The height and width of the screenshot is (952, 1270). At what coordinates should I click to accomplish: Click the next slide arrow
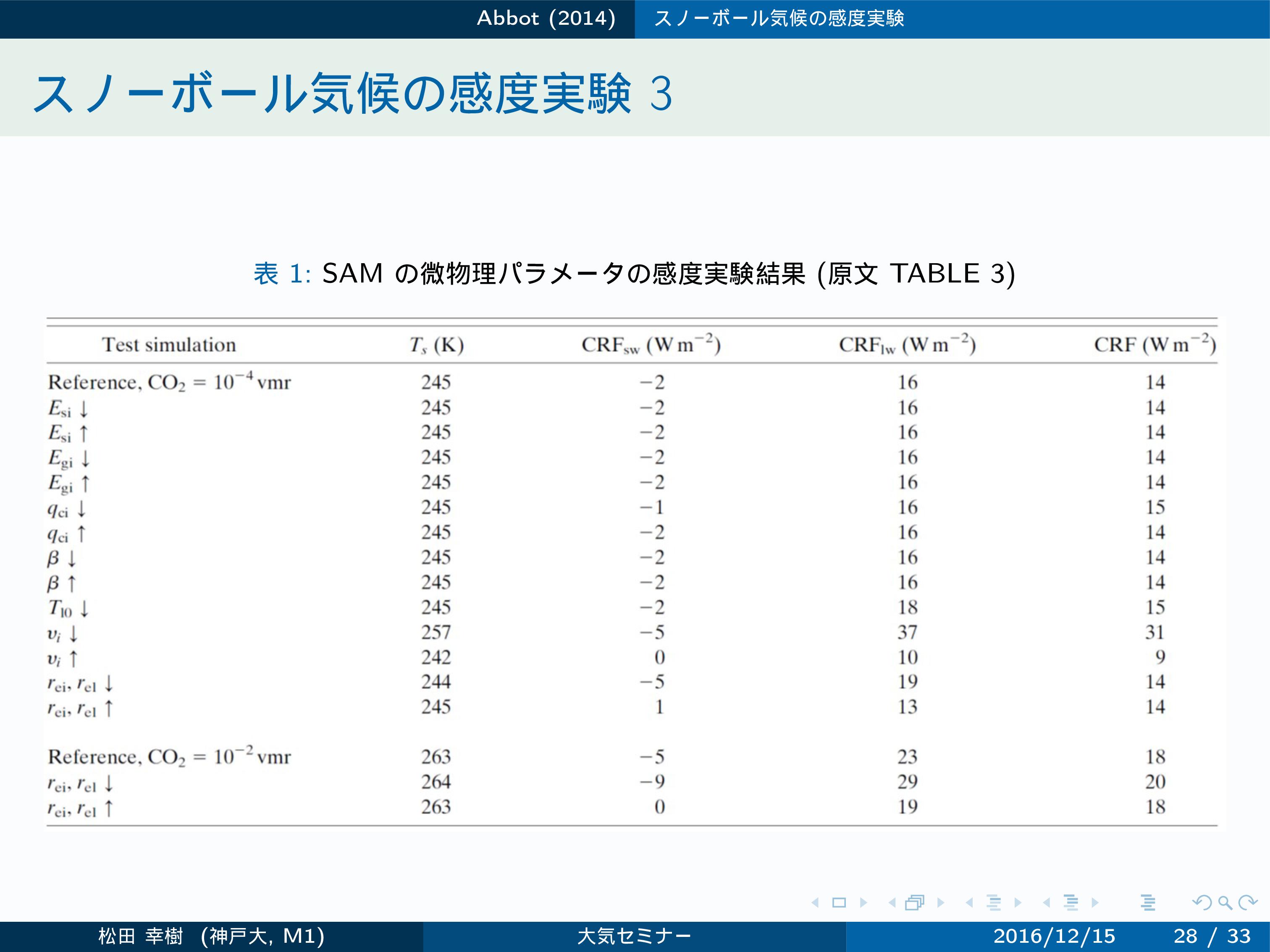863,902
